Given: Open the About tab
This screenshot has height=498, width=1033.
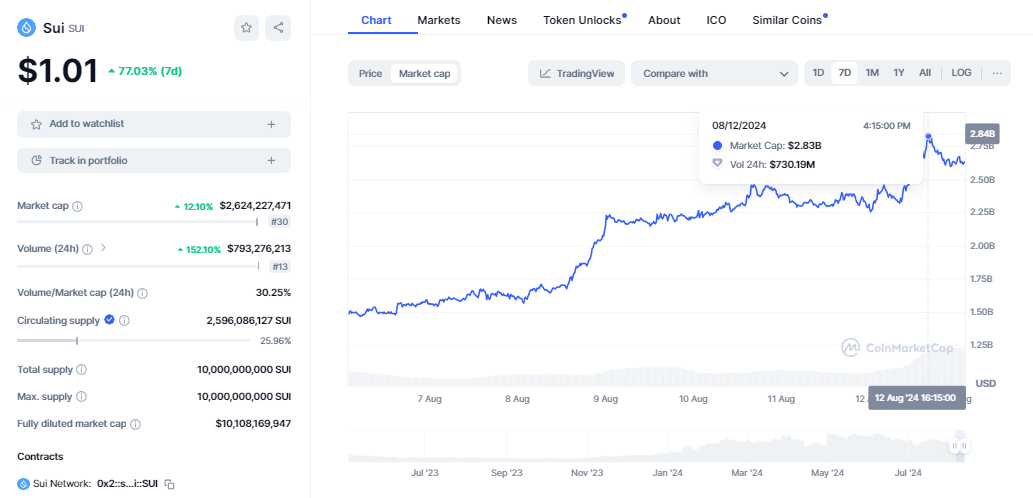Looking at the screenshot, I should coord(664,20).
